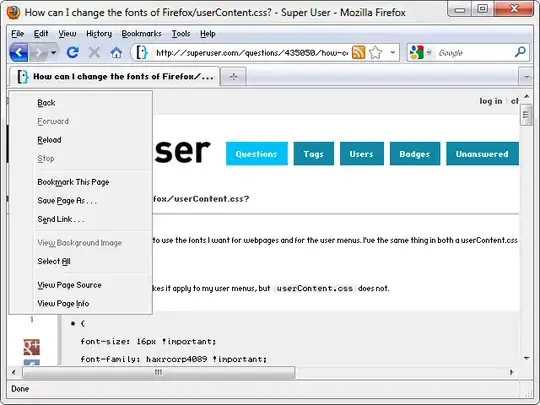The image size is (540, 405).
Task: Click the Questions navigation button
Action: 257,154
